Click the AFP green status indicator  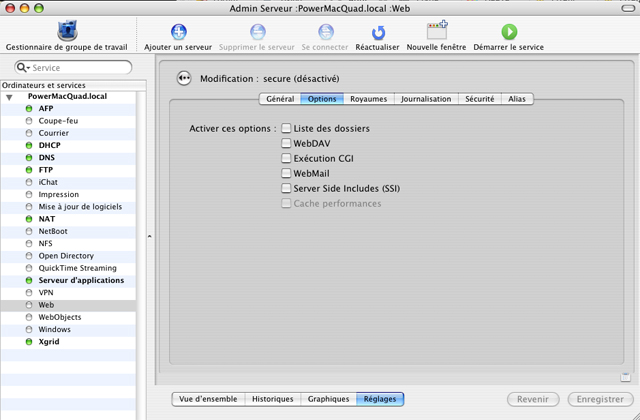pyautogui.click(x=29, y=109)
